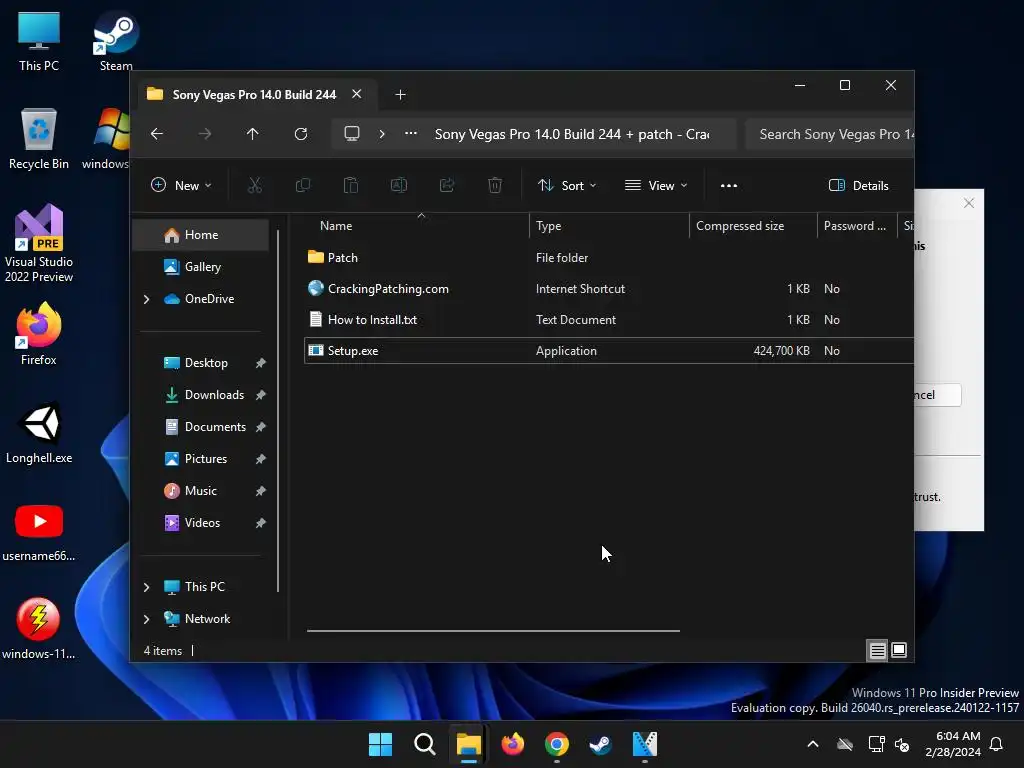The width and height of the screenshot is (1024, 768).
Task: Select the YouTube username66 desktop icon
Action: (39, 532)
